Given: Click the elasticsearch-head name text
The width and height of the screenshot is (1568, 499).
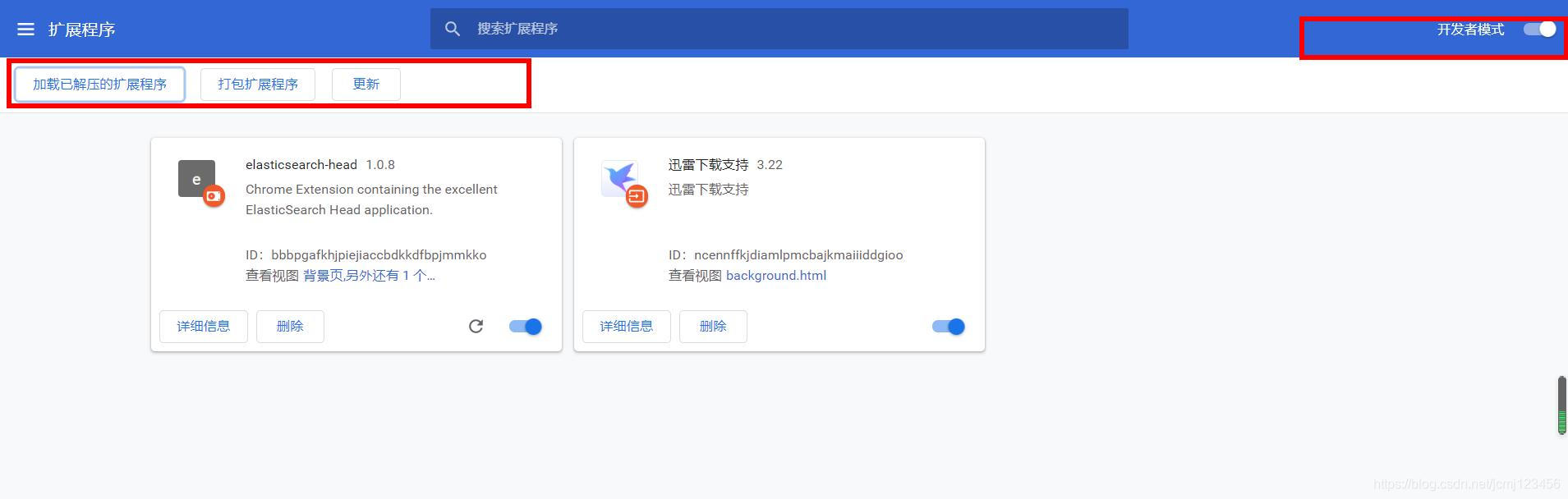Looking at the screenshot, I should point(301,165).
